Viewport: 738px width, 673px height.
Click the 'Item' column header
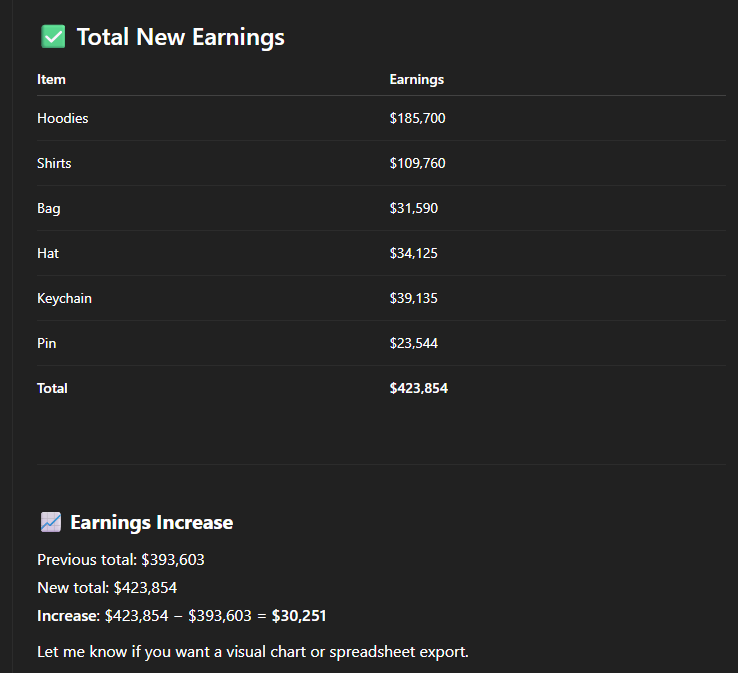tap(51, 80)
